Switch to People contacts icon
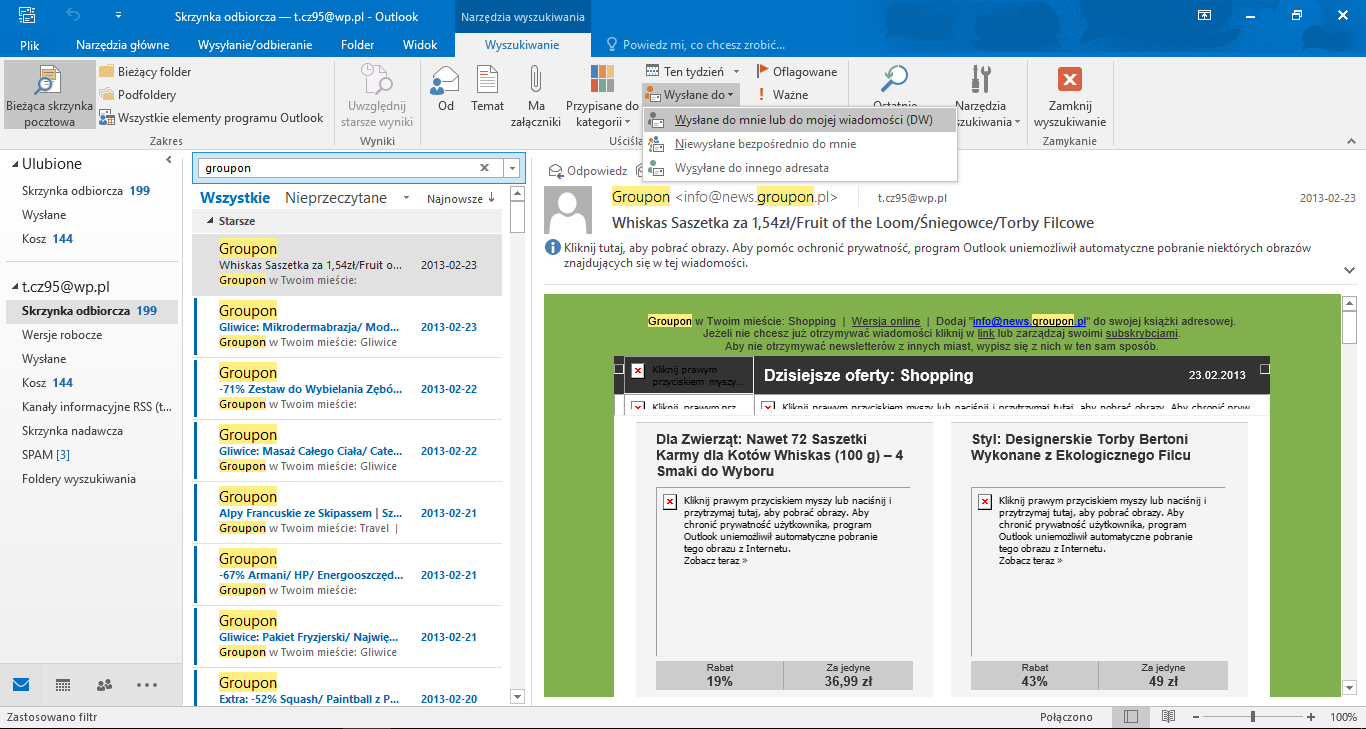 click(x=104, y=685)
